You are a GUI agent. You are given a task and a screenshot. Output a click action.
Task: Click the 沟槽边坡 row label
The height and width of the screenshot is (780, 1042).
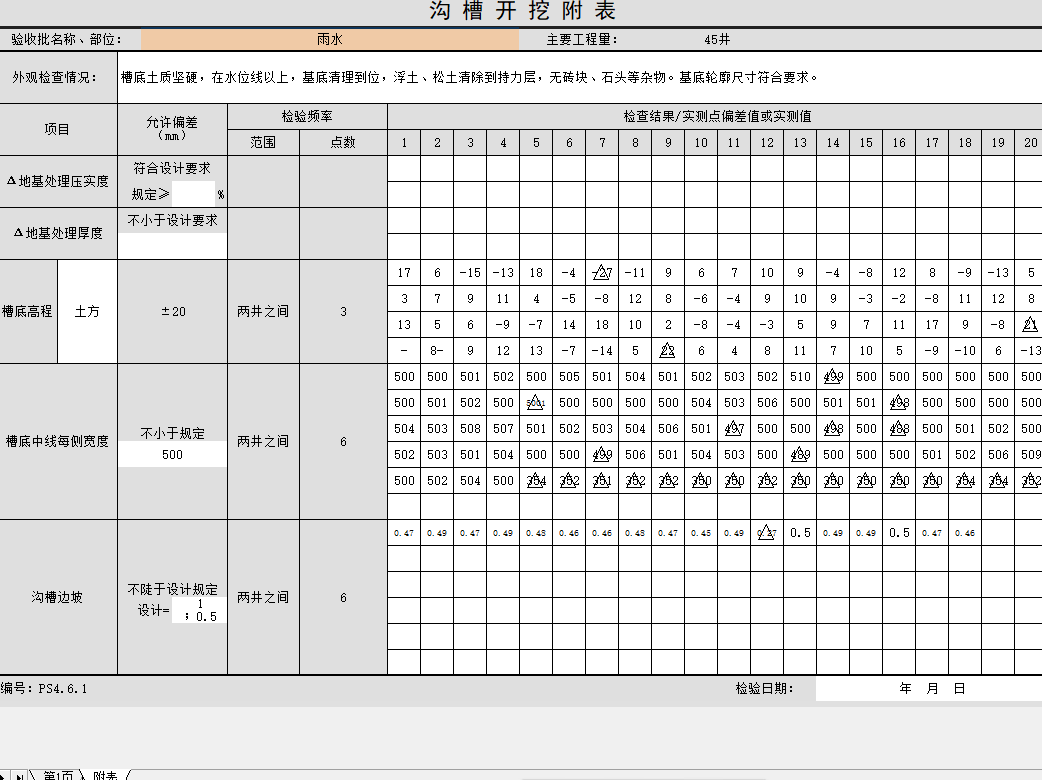(x=58, y=597)
